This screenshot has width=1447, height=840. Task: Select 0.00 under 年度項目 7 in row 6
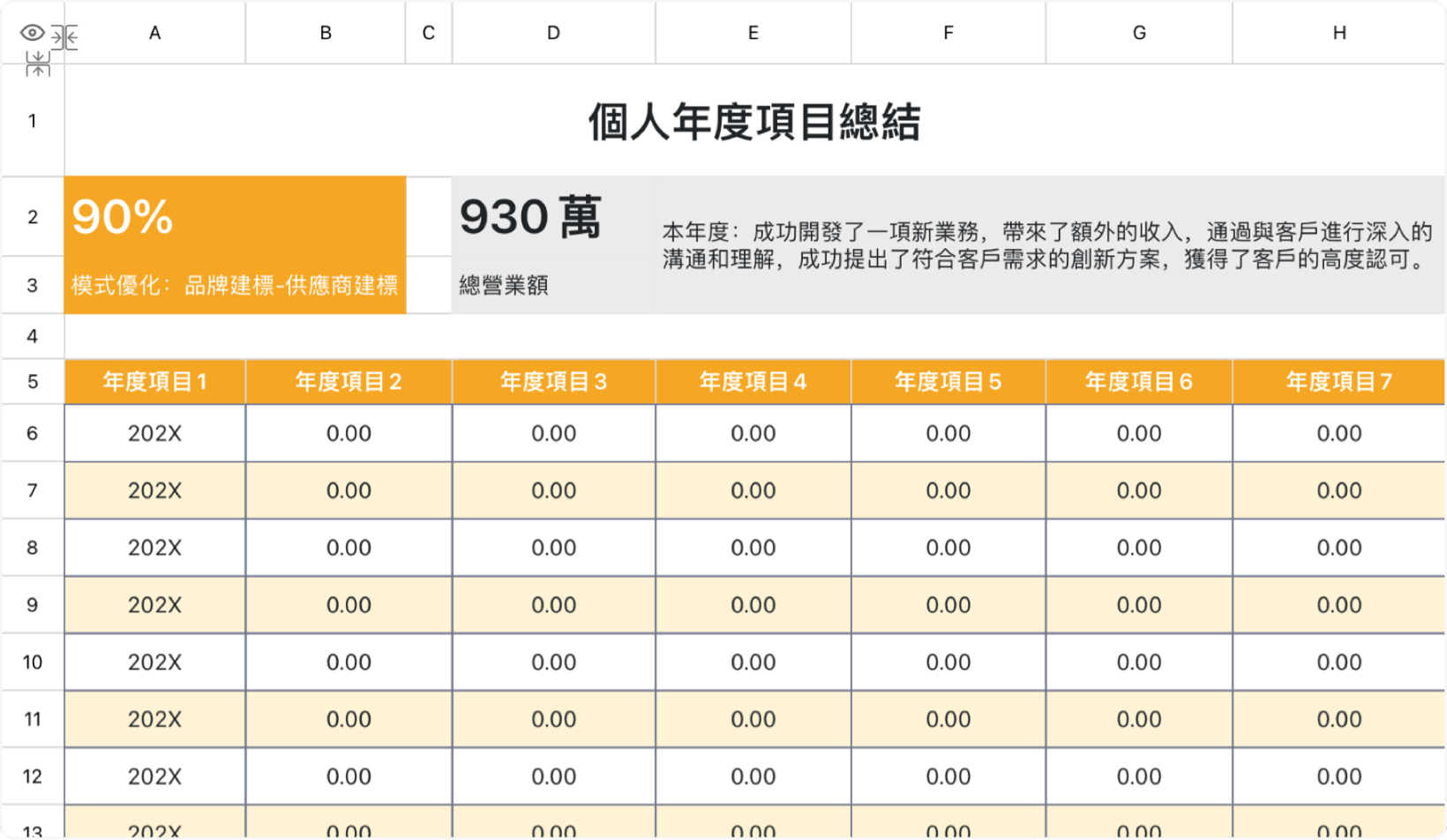pos(1339,433)
